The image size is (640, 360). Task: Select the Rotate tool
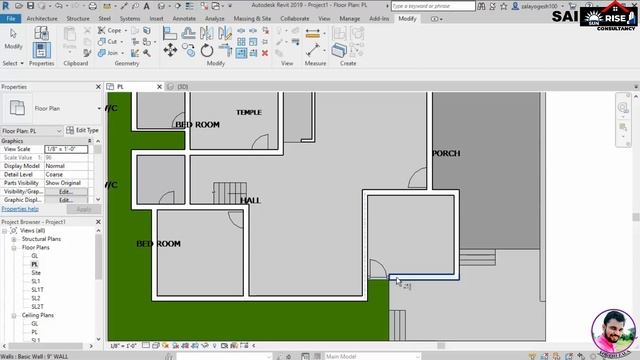[207, 51]
